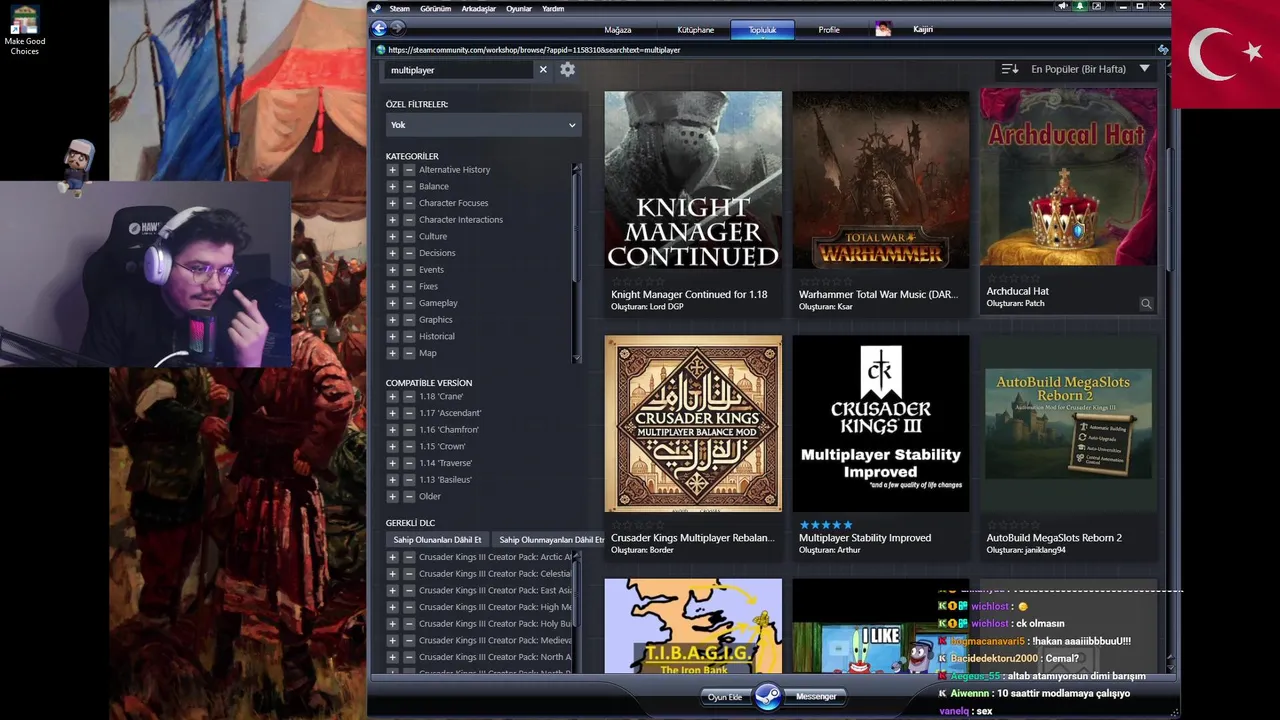
Task: Click the magnifier on Archducal Hat card
Action: coord(1146,304)
